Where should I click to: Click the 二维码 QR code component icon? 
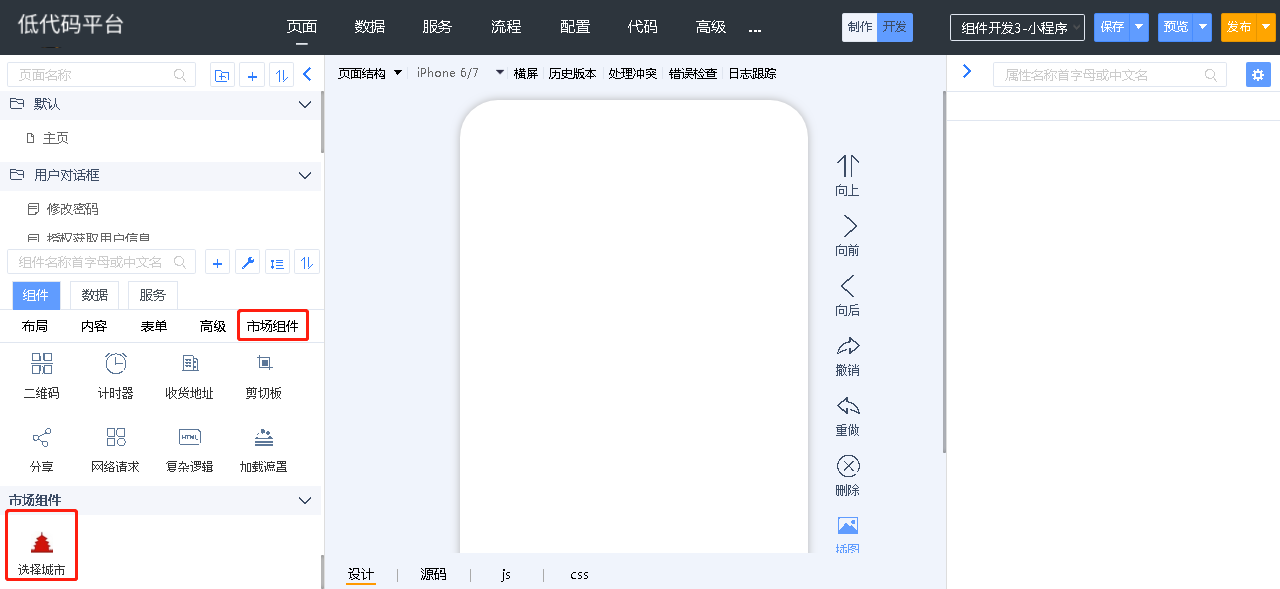[41, 364]
